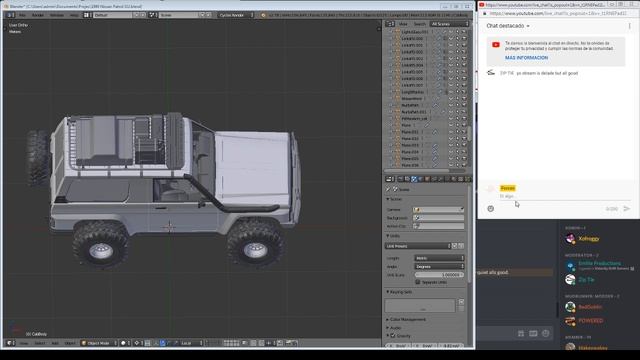640x360 pixels.
Task: Switch to the Constraints properties tab
Action: 434,179
